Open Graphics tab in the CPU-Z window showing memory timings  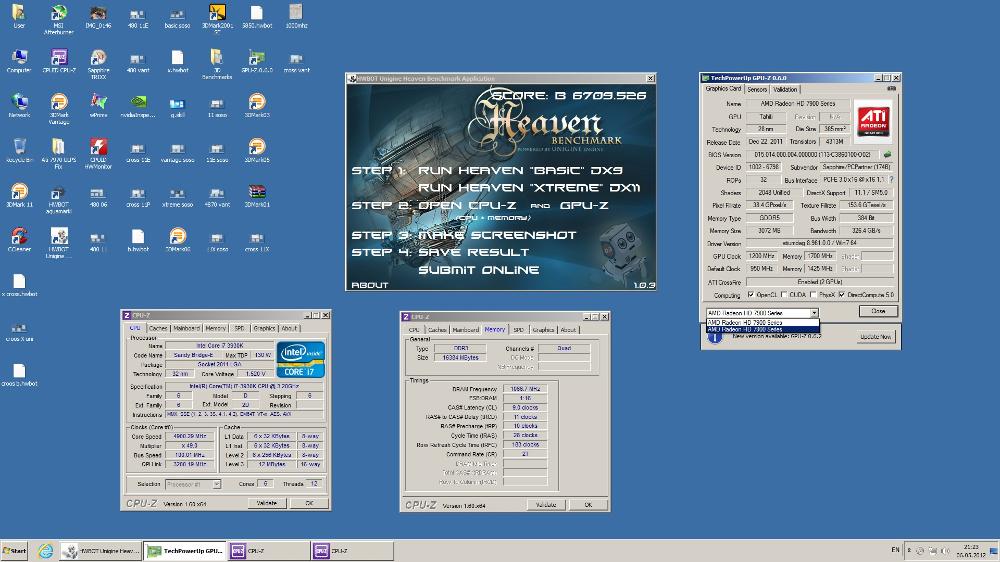[x=543, y=330]
